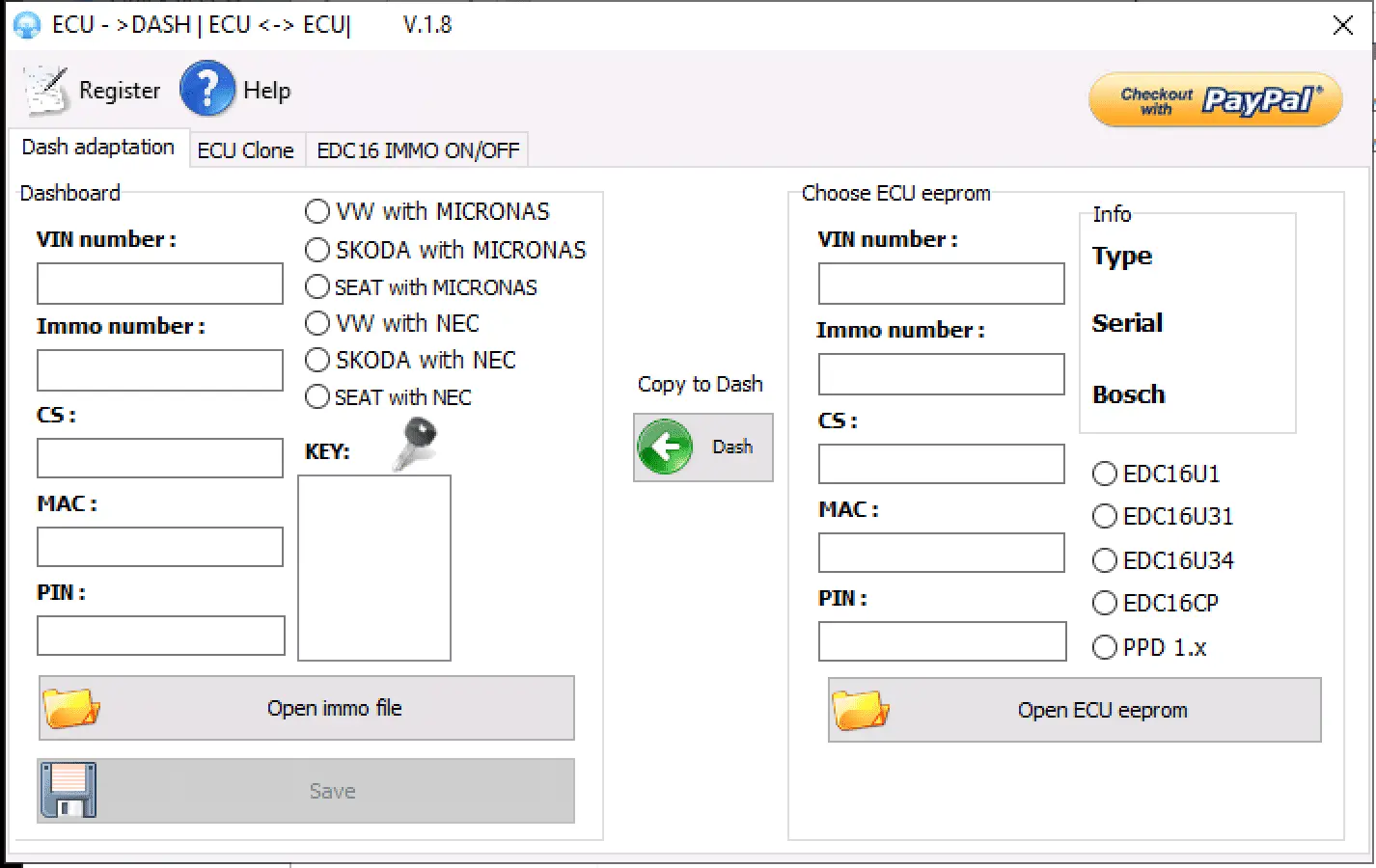Click the Bosch label in Info box

point(1129,394)
